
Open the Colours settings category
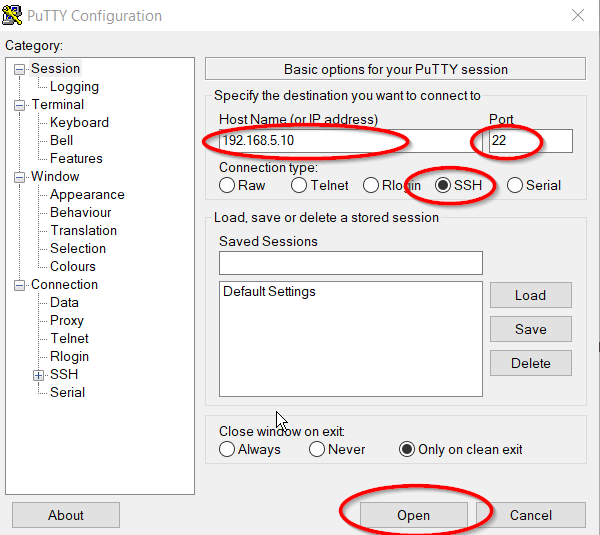pos(73,267)
